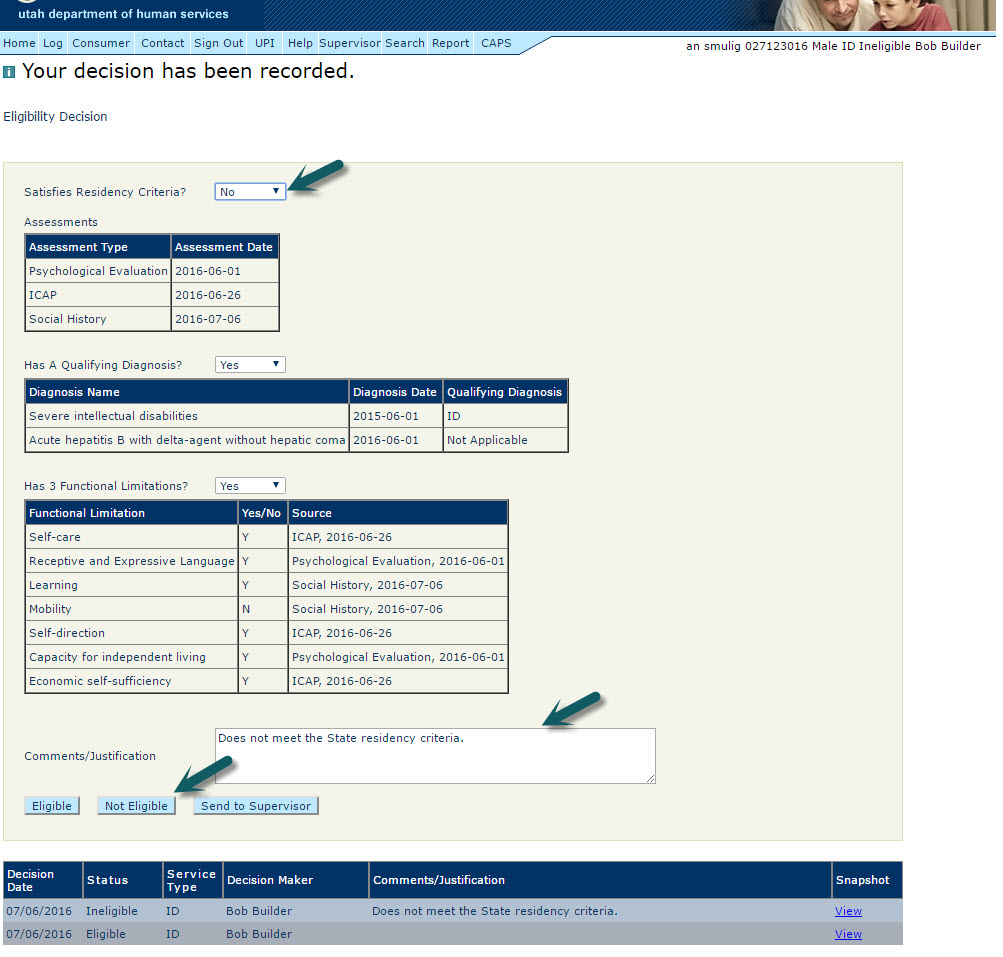
Task: Open the Has 3 Functional Limitations dropdown
Action: 250,486
